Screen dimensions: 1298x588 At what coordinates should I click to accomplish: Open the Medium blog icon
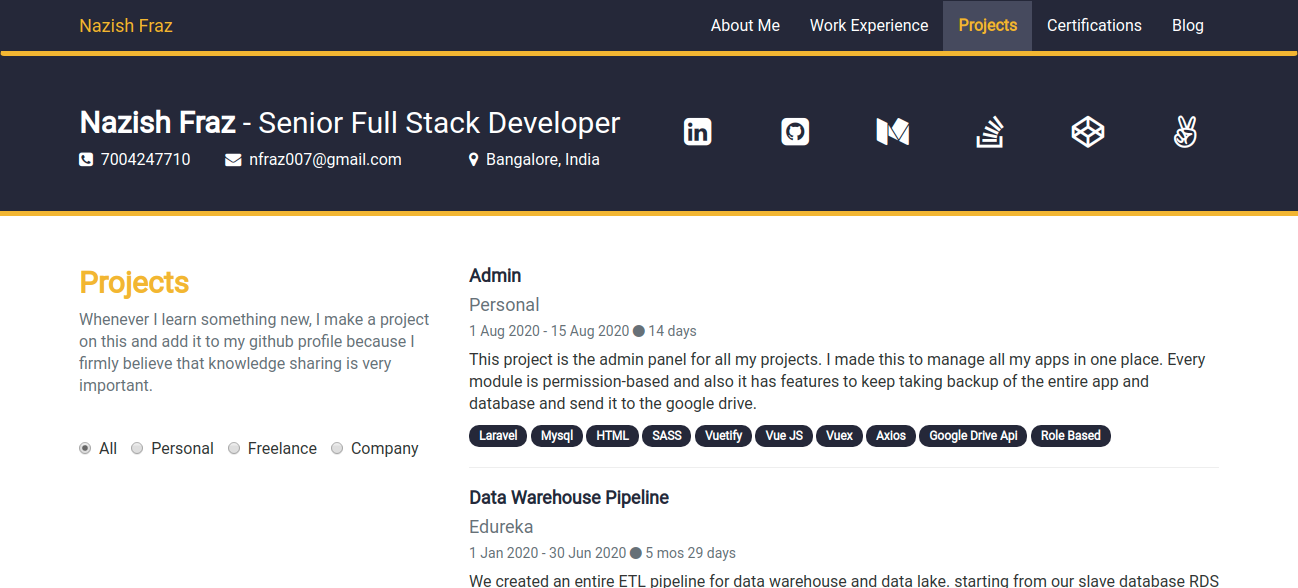coord(892,132)
